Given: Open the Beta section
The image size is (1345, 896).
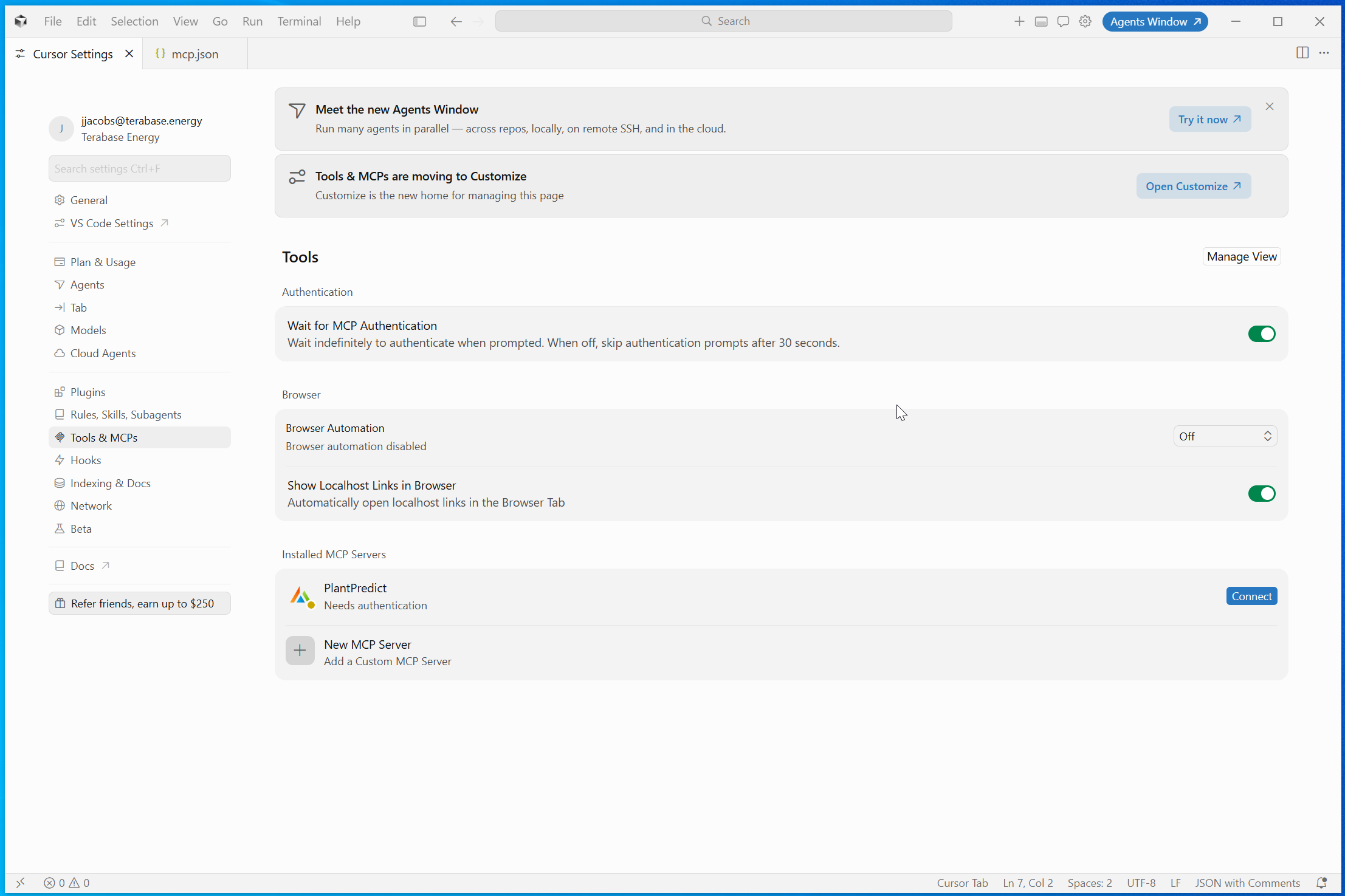Looking at the screenshot, I should click(140, 528).
